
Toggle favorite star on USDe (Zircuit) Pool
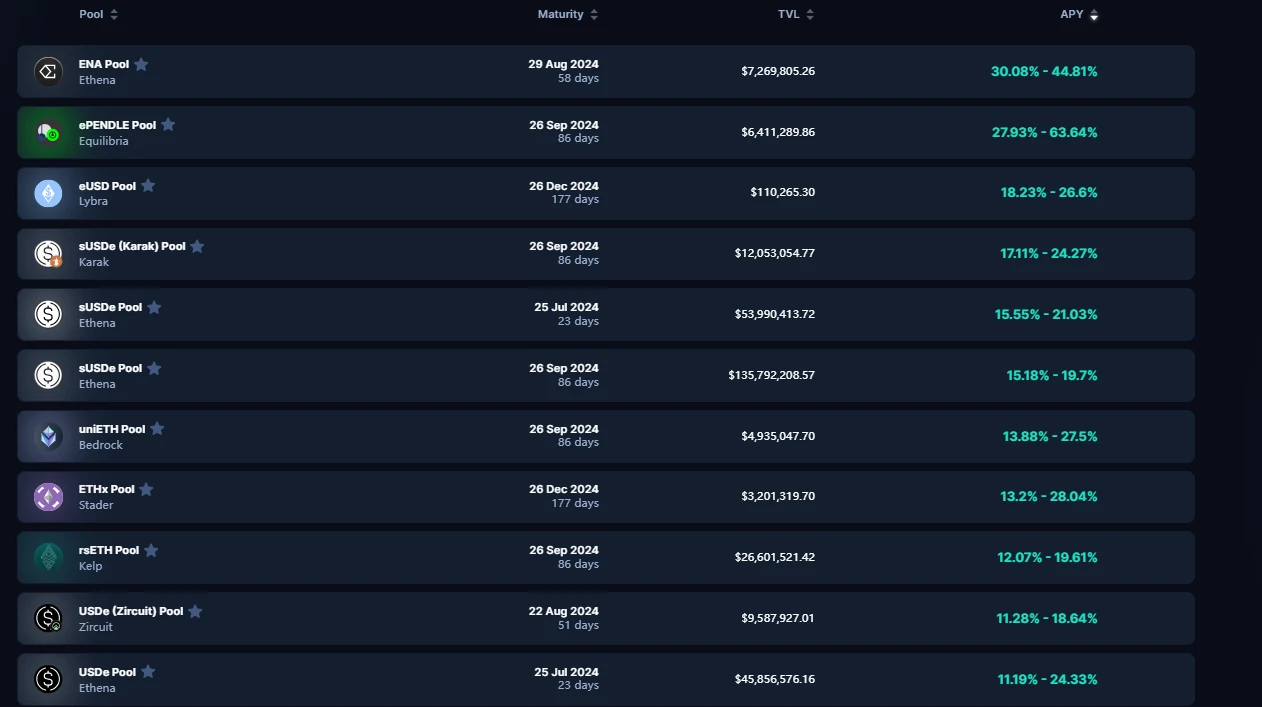click(195, 611)
